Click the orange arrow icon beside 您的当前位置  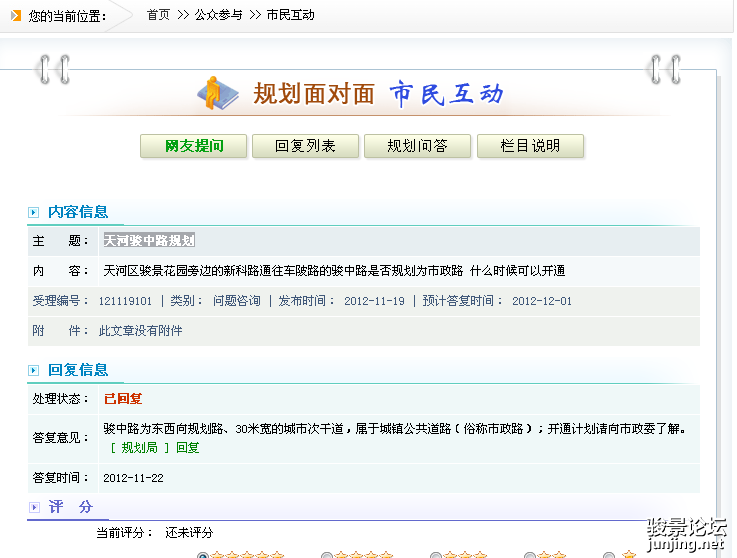click(x=16, y=16)
